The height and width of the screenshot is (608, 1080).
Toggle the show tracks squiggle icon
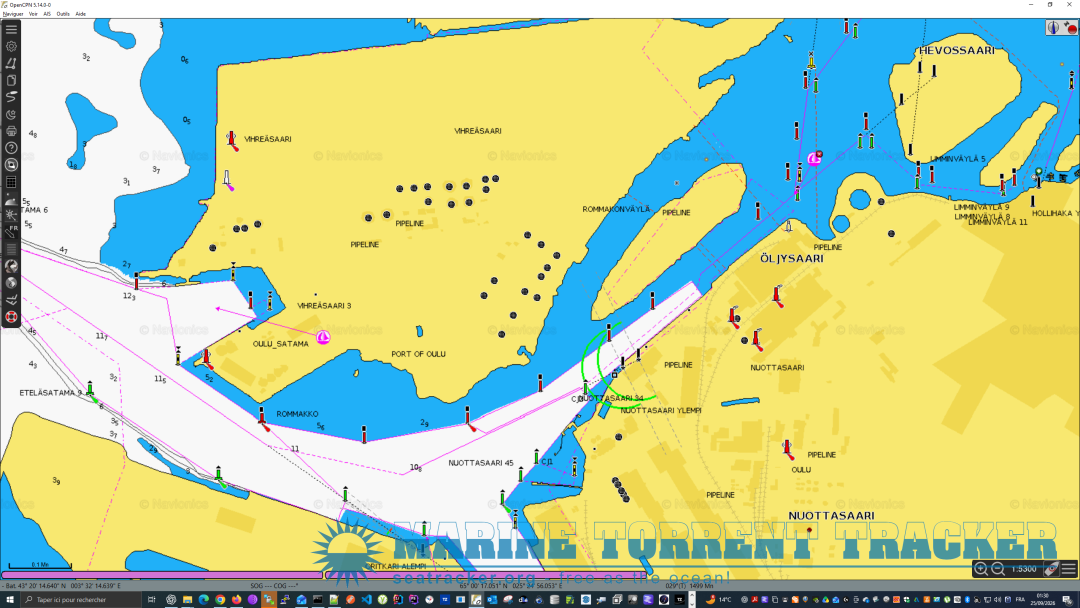11,97
